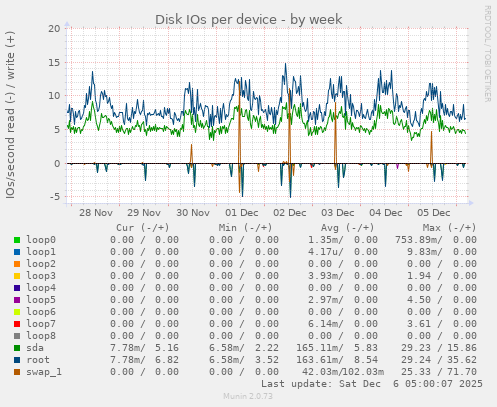Click the y-axis label 'IOs/second read (-) / write (+)'
Screen dimensions: 497x407
(10, 115)
